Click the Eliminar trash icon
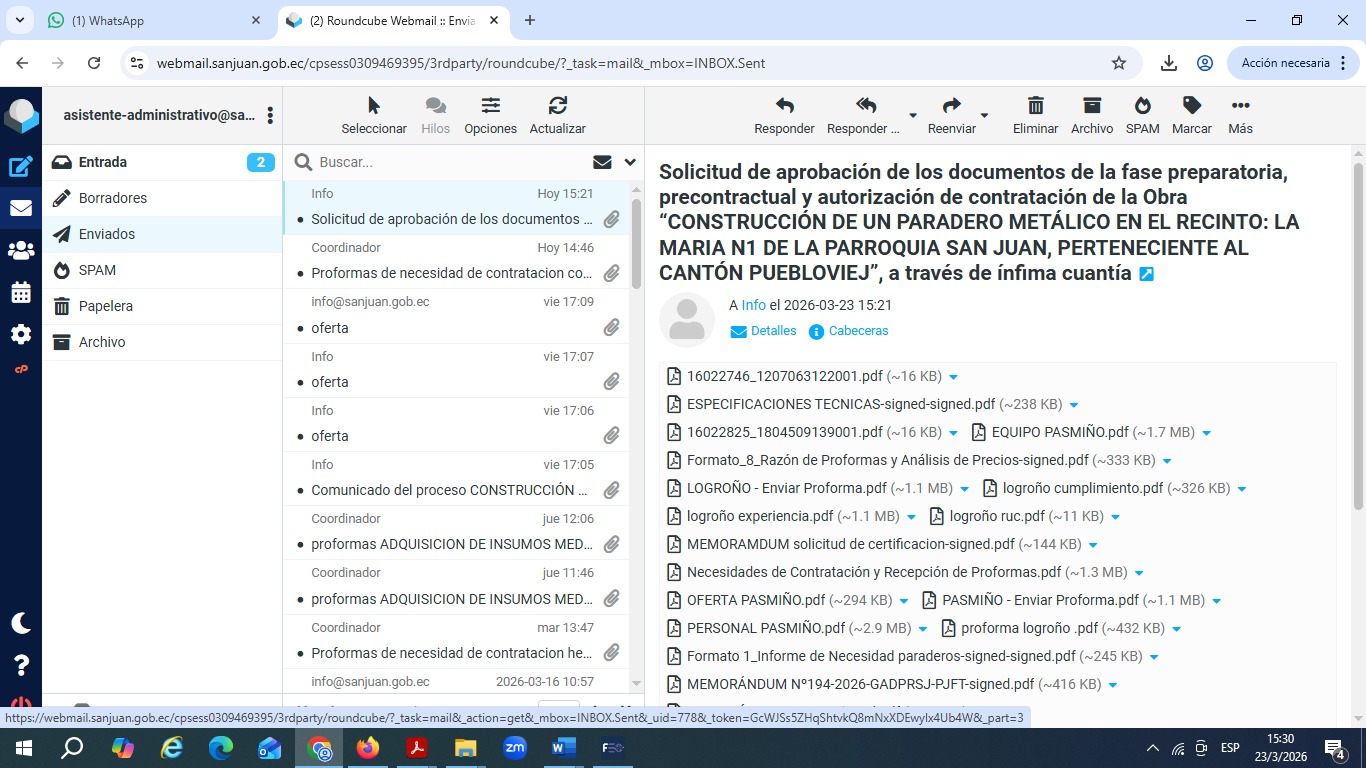 tap(1035, 106)
